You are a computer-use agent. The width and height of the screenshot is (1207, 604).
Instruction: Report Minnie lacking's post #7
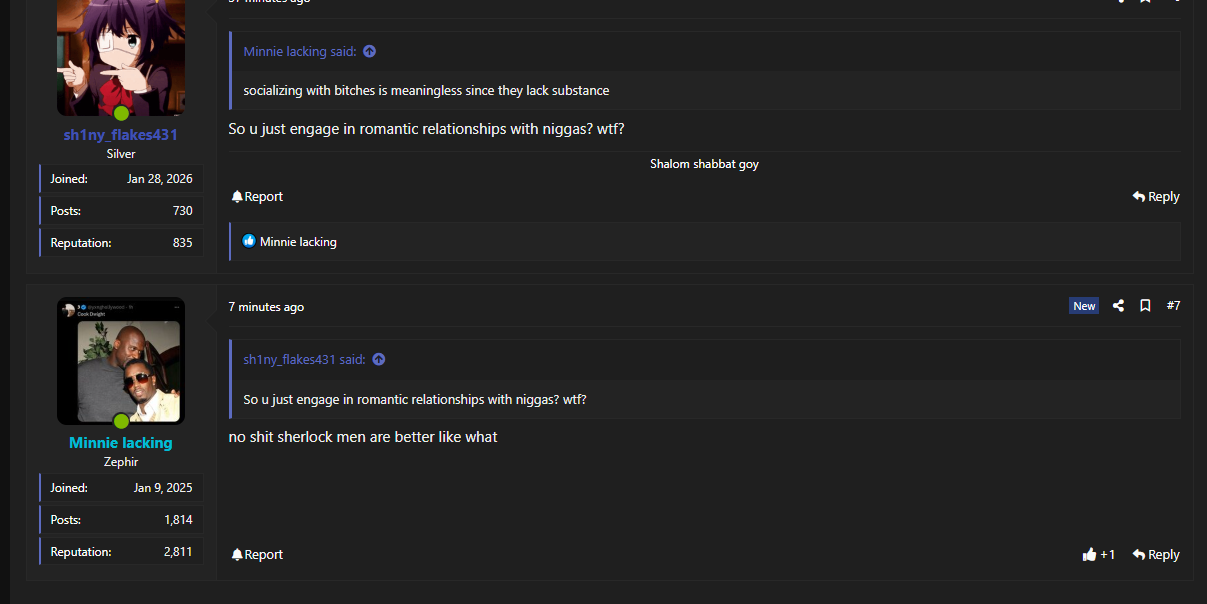(257, 554)
